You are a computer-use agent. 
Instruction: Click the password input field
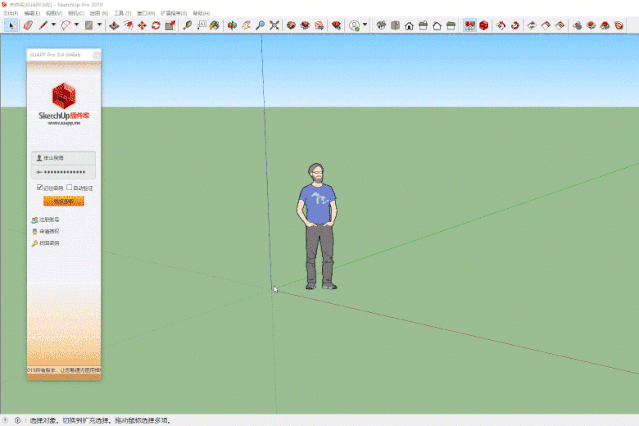(x=64, y=172)
